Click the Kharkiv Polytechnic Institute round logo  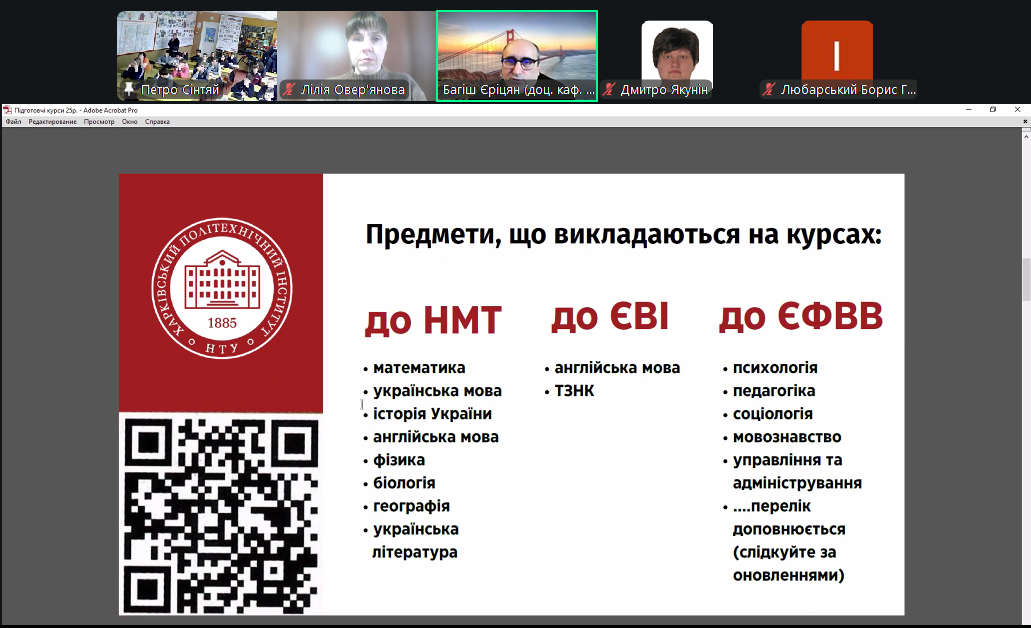click(222, 288)
